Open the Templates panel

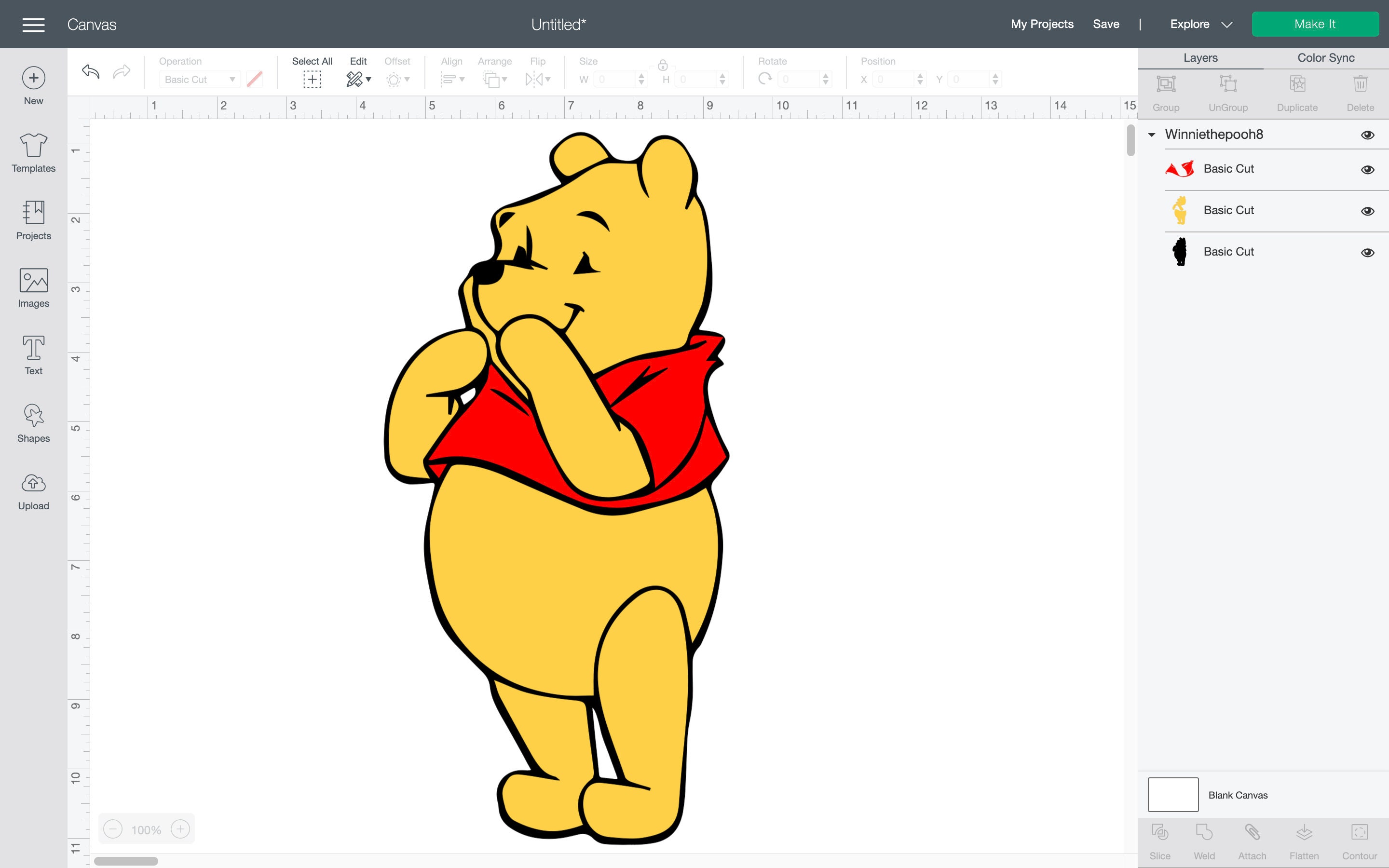[33, 153]
